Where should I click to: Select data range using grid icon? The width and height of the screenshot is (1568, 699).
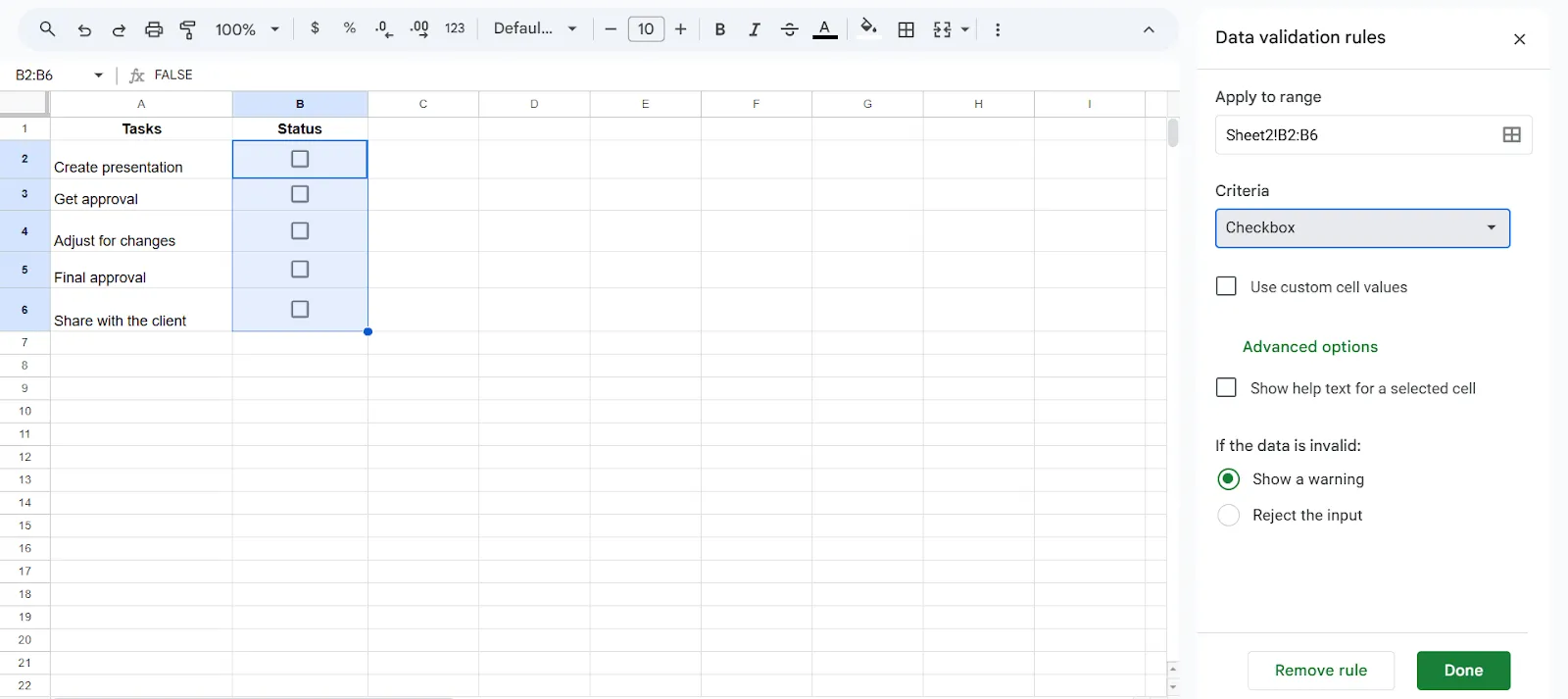coord(1512,135)
